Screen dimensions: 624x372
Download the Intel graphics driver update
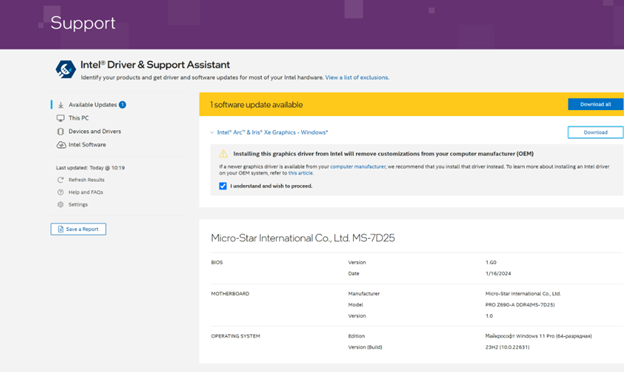click(595, 132)
